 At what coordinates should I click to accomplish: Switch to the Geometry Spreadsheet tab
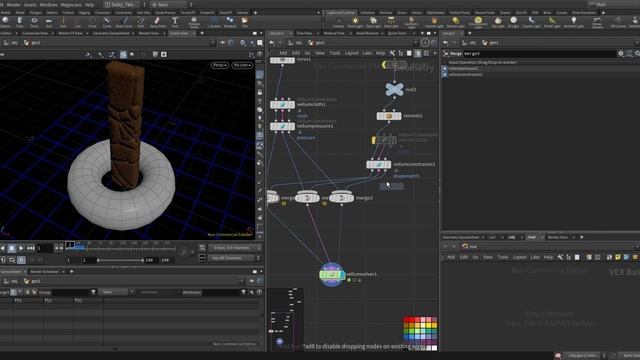[111, 33]
